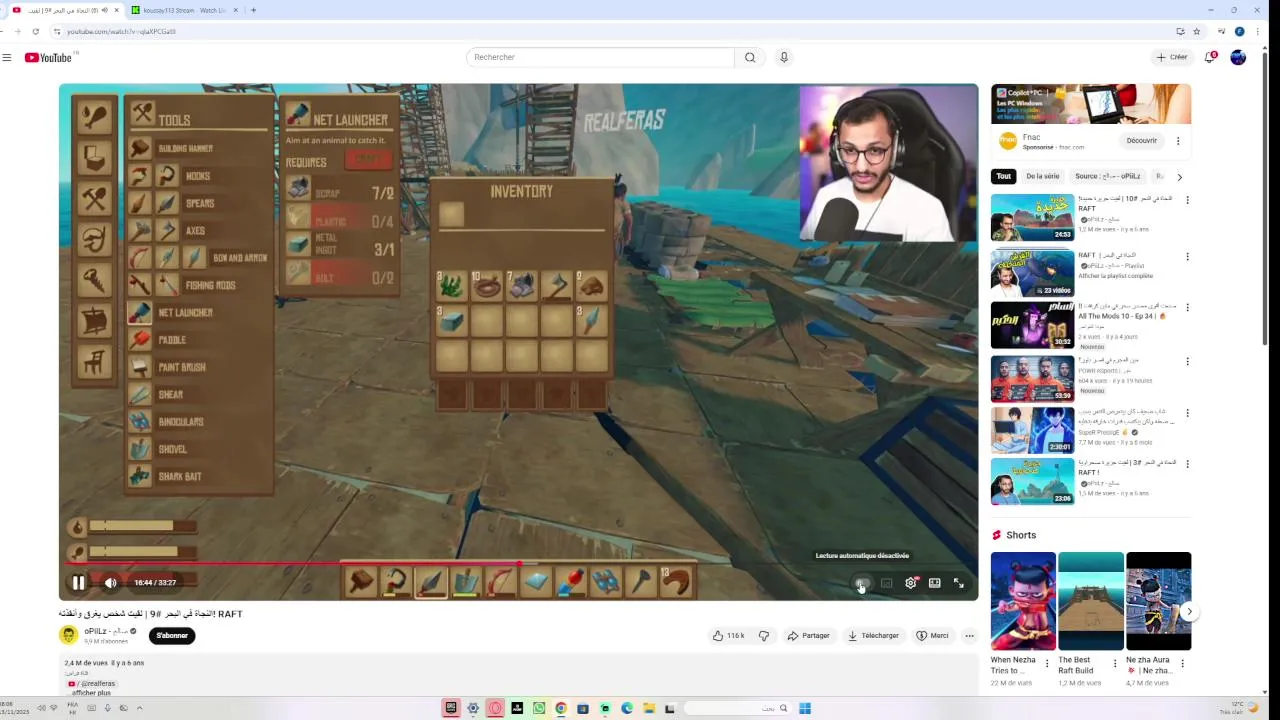Open WhatsApp from the taskbar

(x=539, y=708)
